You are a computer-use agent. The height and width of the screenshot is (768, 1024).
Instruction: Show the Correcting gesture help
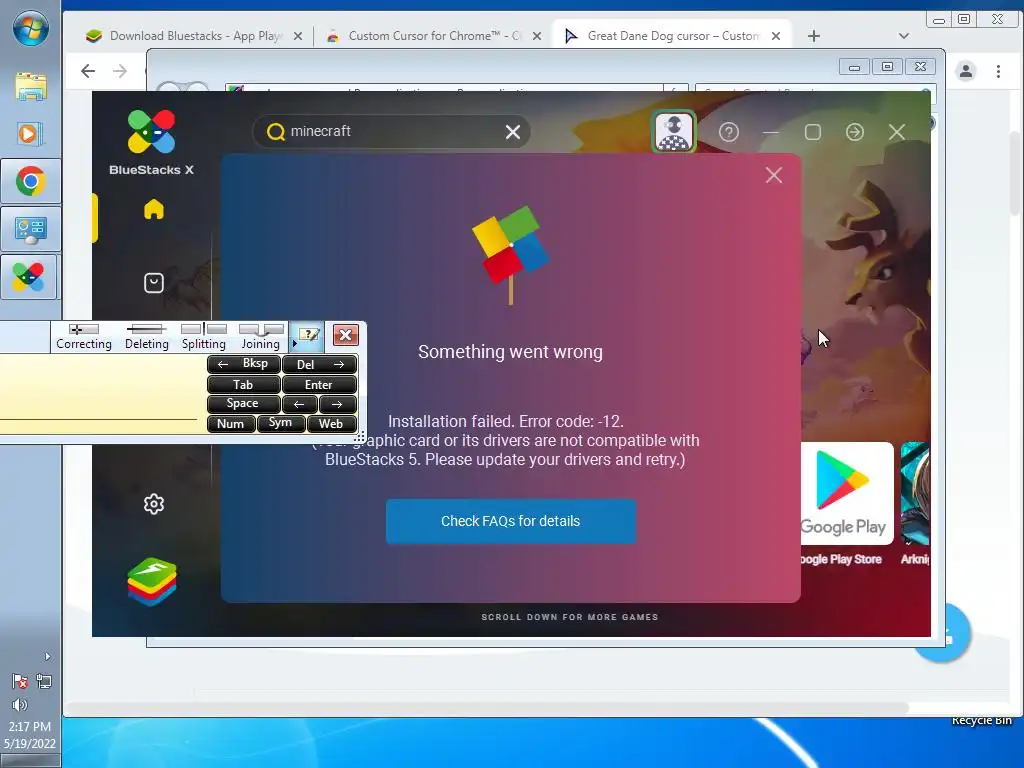84,337
